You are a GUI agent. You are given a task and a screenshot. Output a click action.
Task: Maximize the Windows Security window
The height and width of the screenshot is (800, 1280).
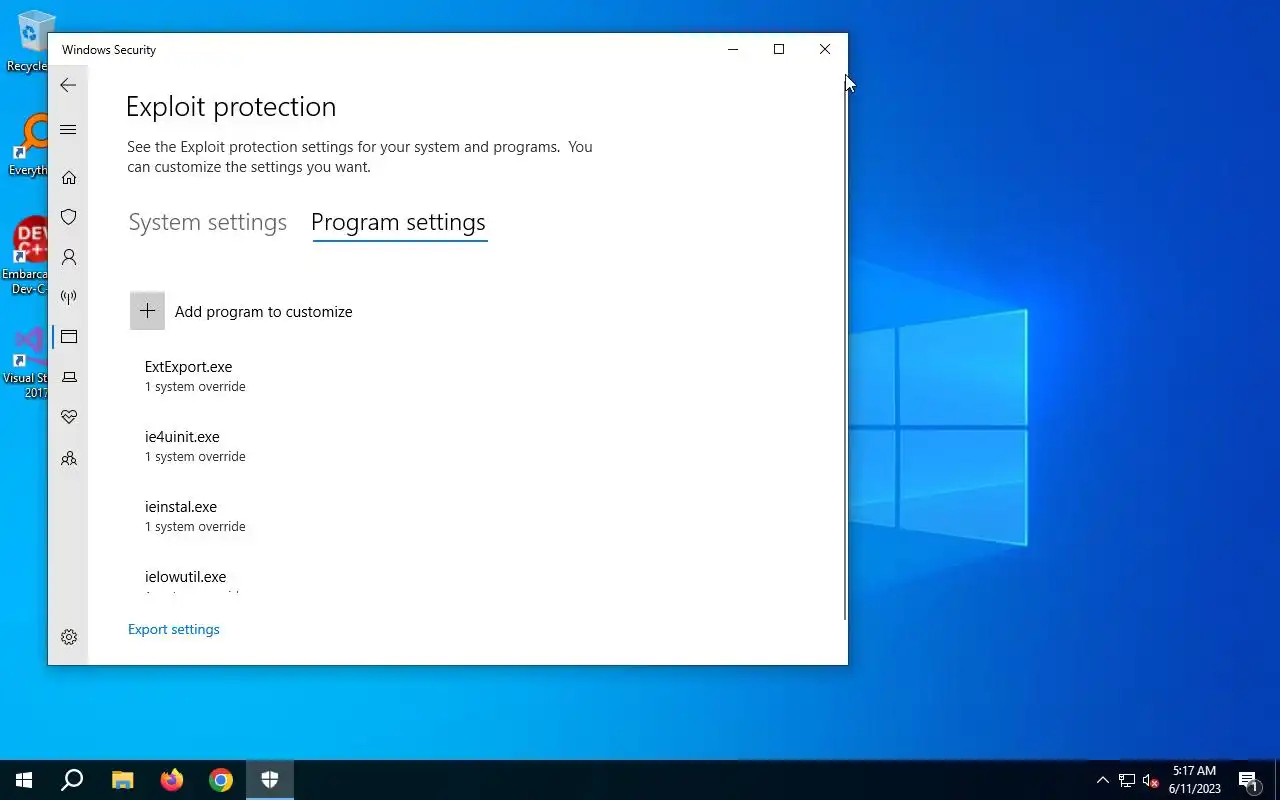(x=779, y=49)
